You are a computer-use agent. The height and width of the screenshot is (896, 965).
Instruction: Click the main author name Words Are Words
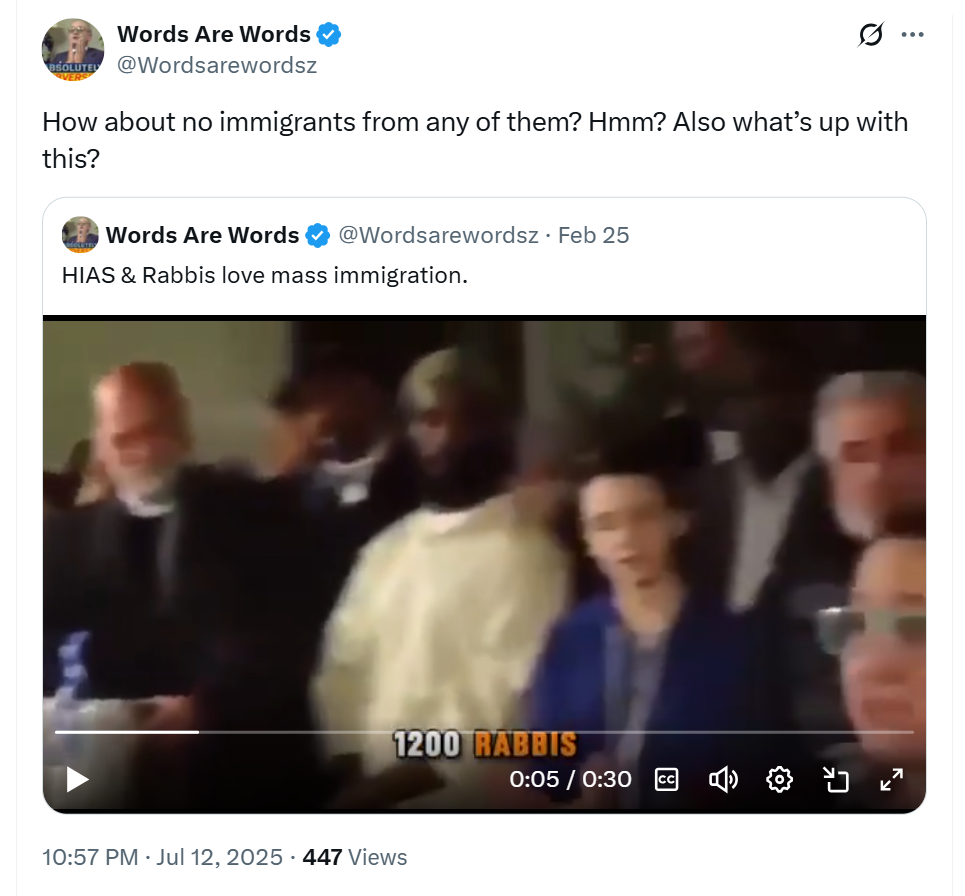214,34
